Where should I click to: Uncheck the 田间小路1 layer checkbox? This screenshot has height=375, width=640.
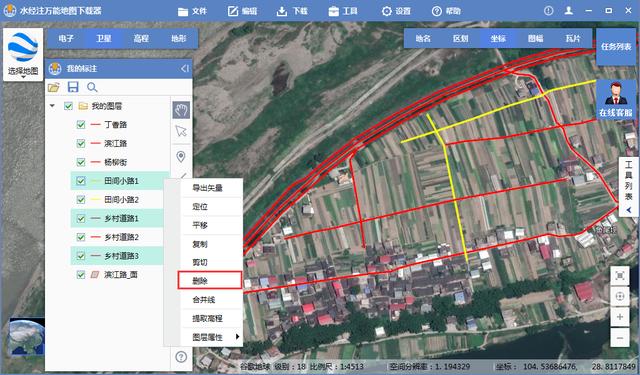(x=81, y=181)
